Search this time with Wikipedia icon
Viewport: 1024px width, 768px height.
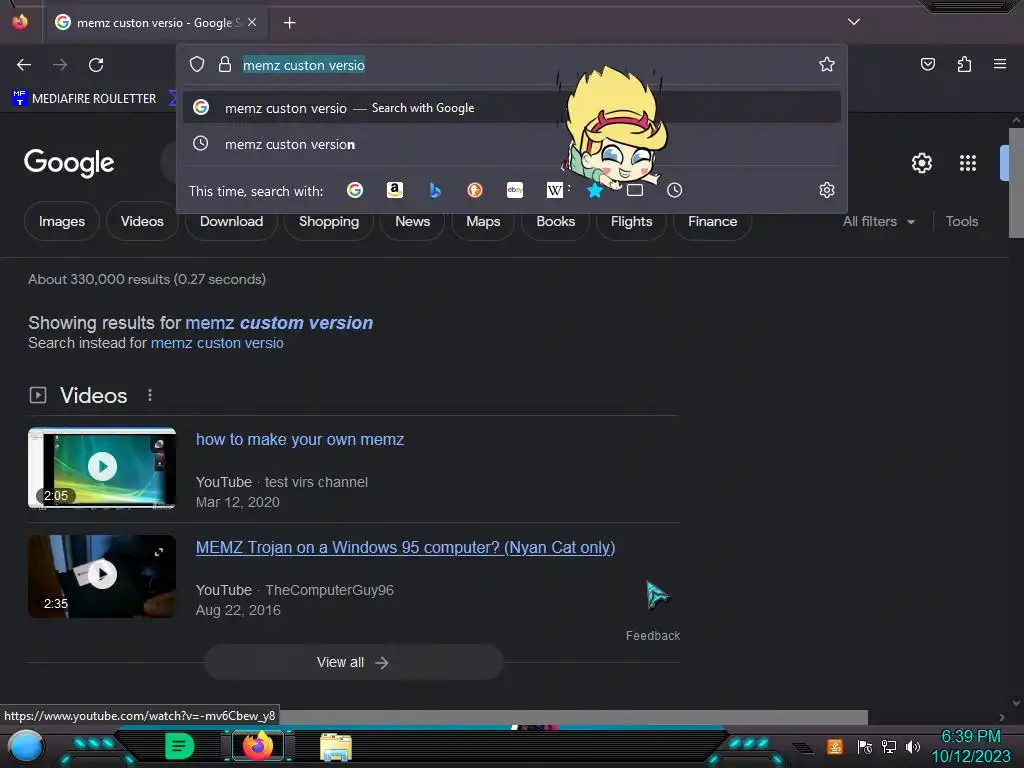tap(554, 190)
